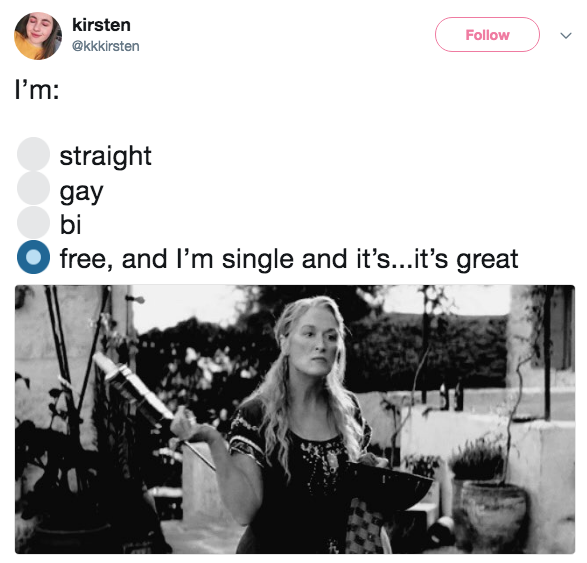Click the selected blue radio button

click(x=33, y=257)
